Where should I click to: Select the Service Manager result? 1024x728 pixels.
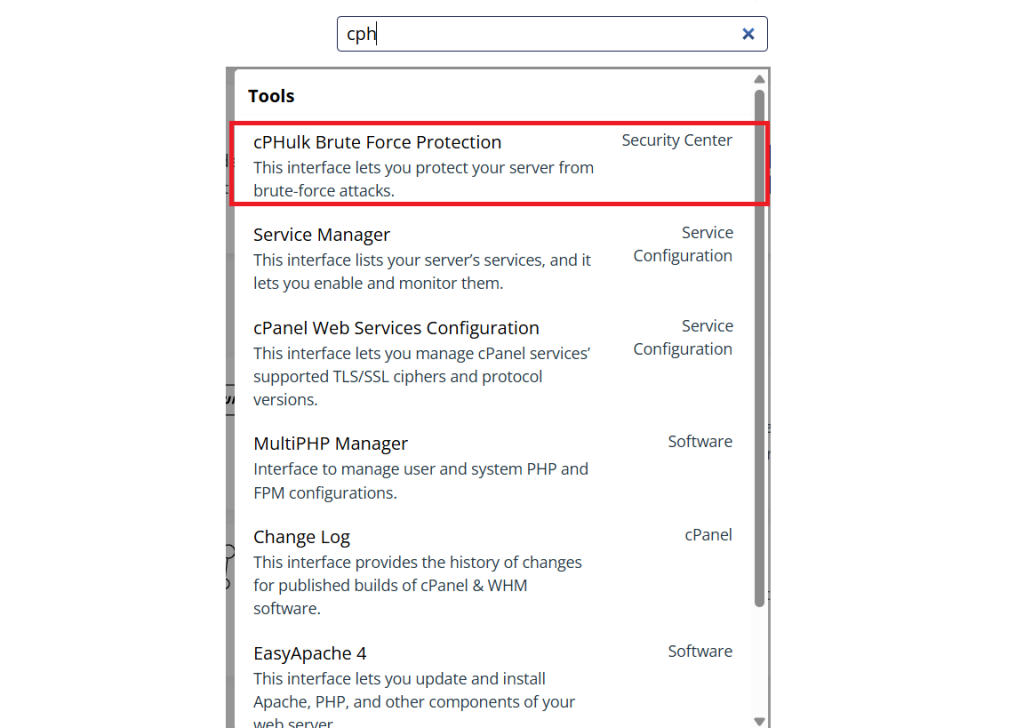[321, 235]
